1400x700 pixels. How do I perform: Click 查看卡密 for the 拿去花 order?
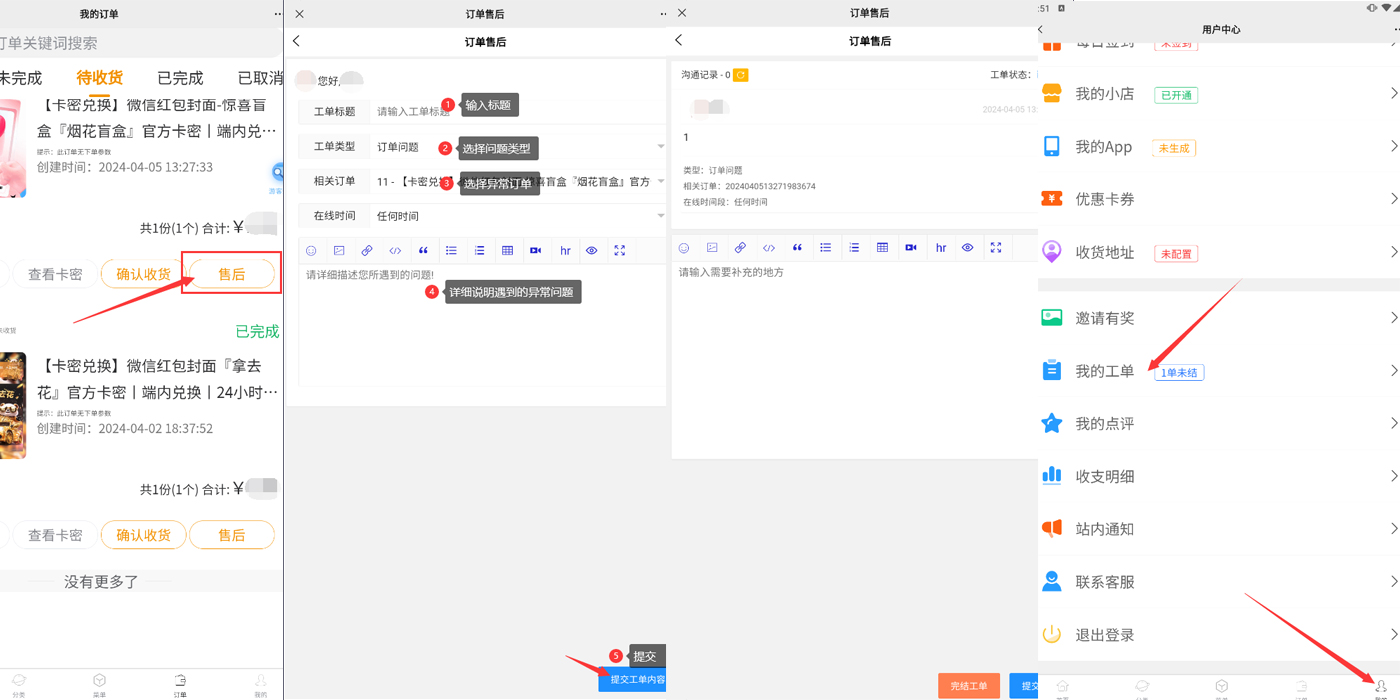click(55, 535)
